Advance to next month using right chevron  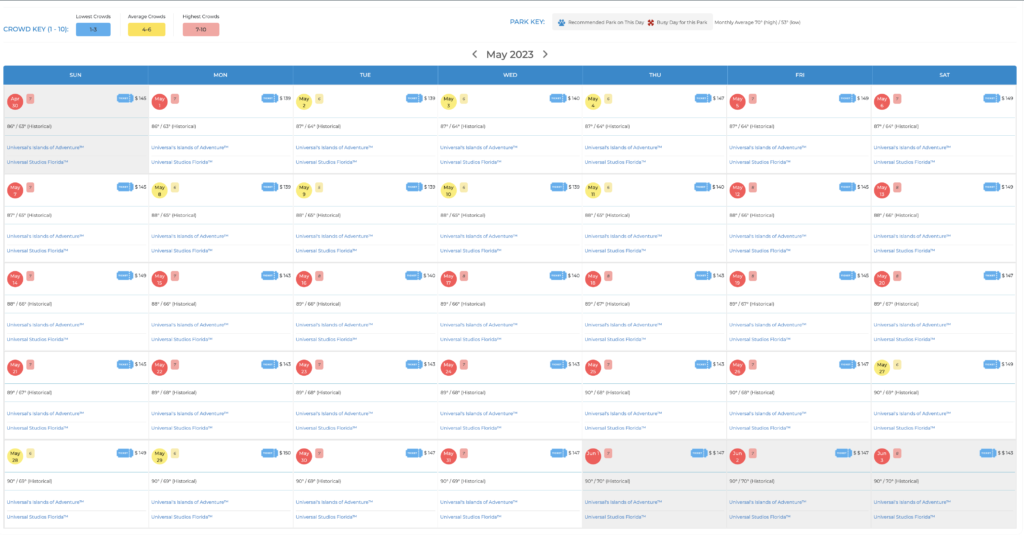[545, 55]
